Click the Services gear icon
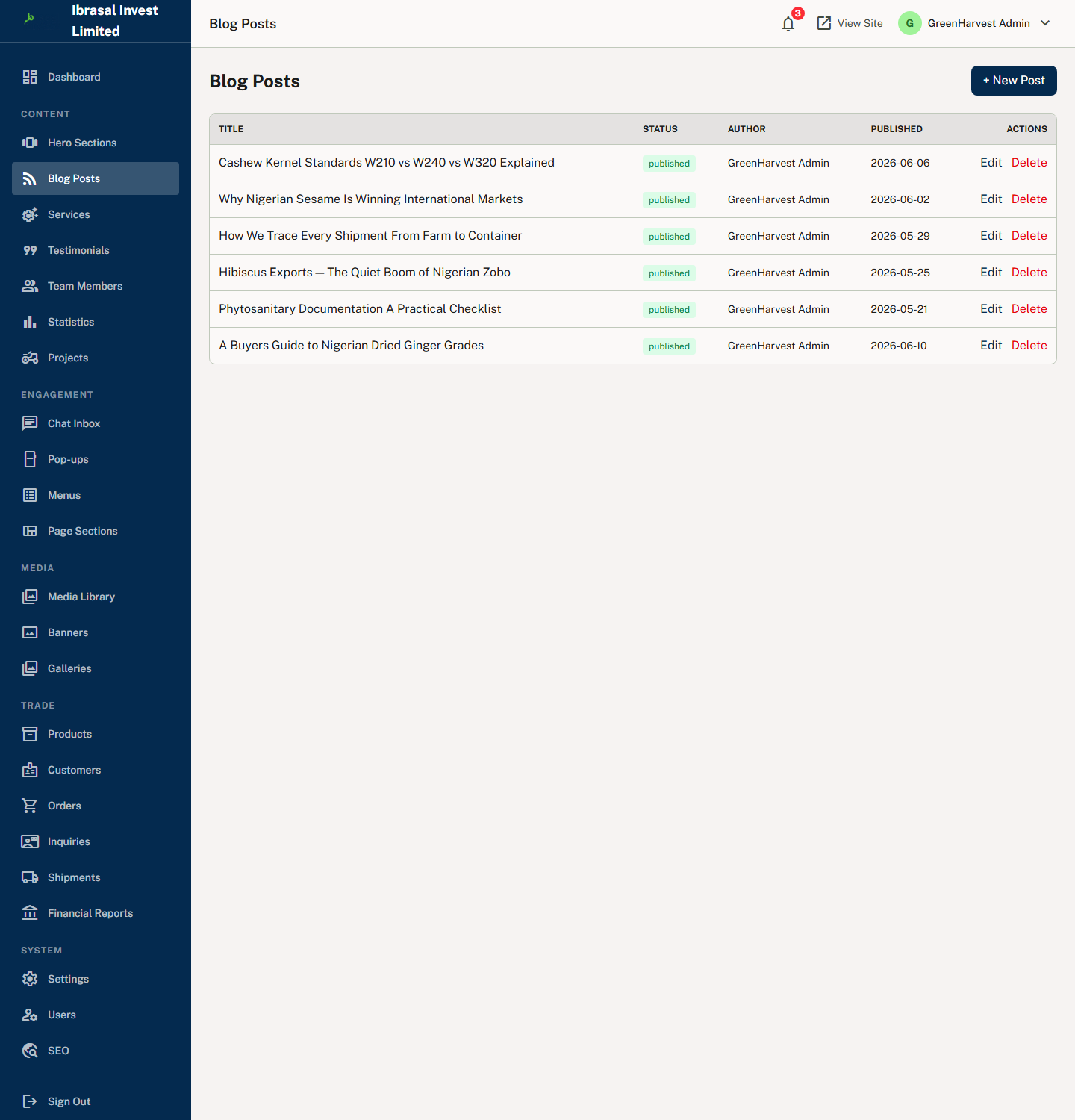 point(30,214)
